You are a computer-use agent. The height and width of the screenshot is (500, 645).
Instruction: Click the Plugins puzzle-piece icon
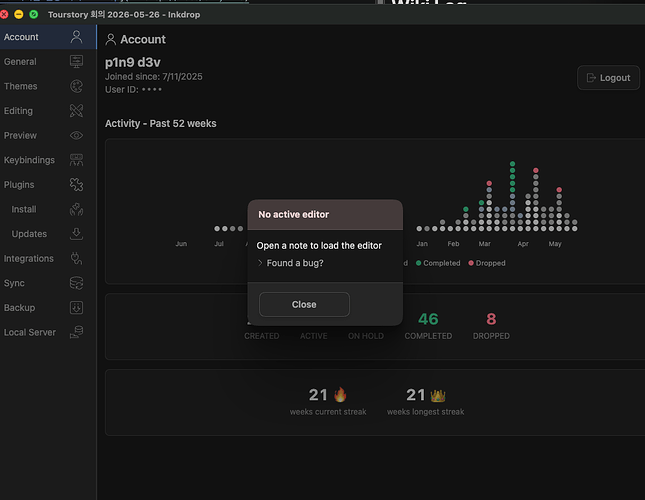pos(76,185)
